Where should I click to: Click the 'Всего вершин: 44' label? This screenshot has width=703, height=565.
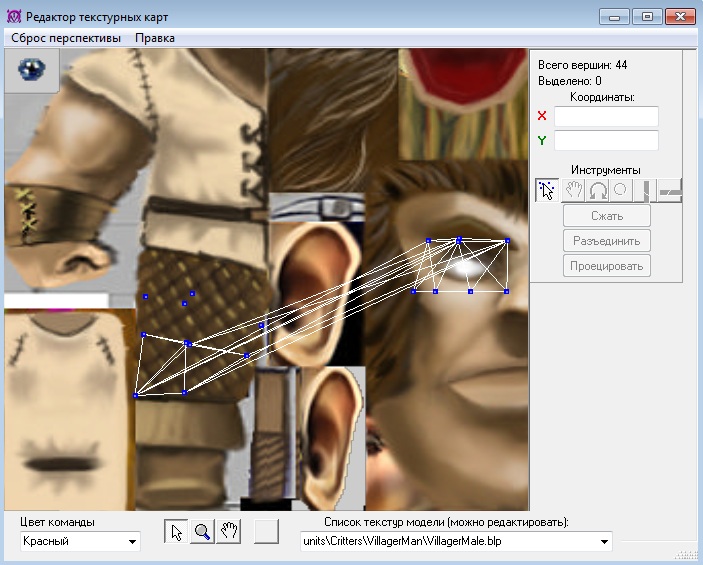(x=582, y=65)
